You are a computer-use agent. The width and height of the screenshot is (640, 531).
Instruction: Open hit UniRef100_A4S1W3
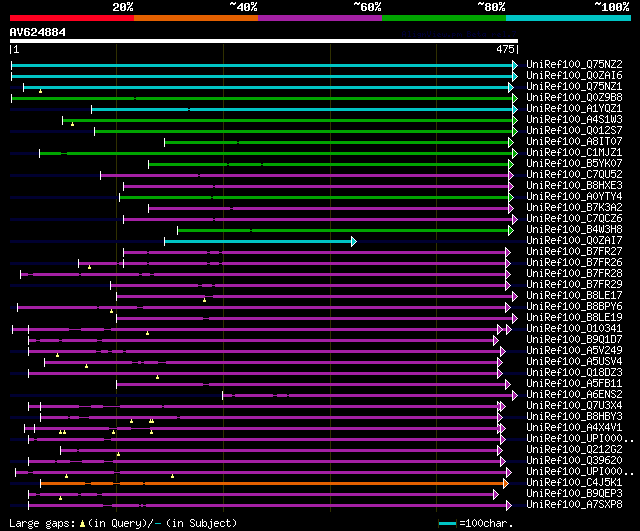click(574, 119)
